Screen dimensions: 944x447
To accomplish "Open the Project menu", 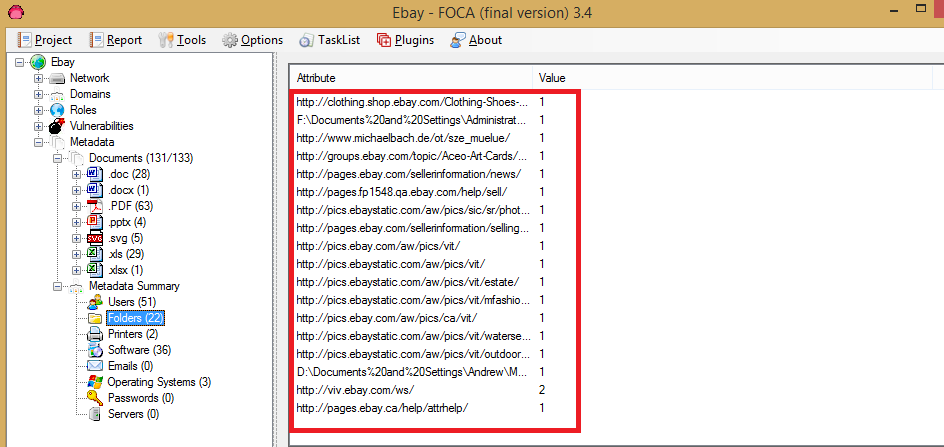I will 45,40.
